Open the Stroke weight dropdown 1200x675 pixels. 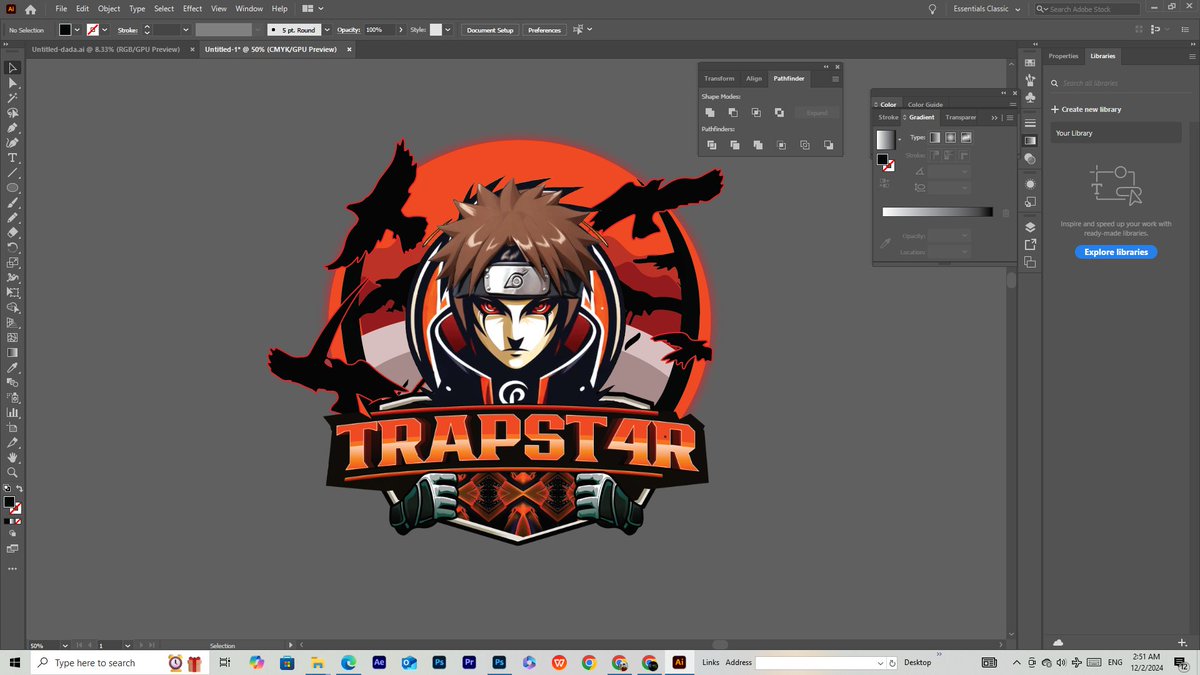(186, 30)
